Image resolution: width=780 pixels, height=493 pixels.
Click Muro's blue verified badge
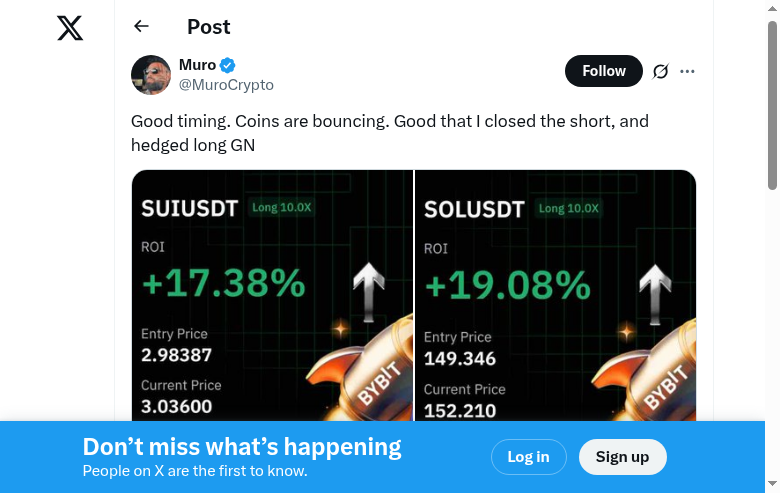click(x=228, y=66)
